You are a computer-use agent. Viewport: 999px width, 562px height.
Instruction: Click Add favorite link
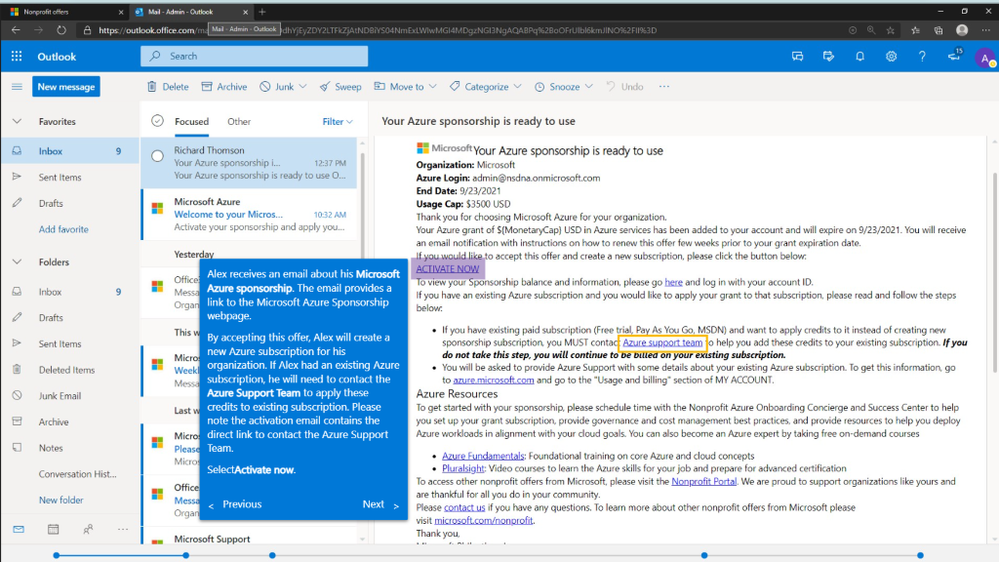(64, 229)
